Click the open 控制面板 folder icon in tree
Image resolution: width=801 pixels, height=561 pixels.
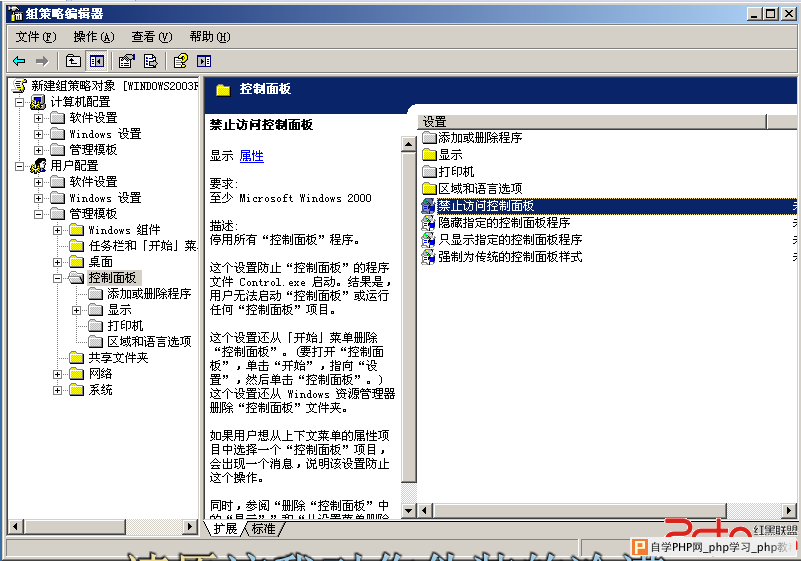point(77,278)
